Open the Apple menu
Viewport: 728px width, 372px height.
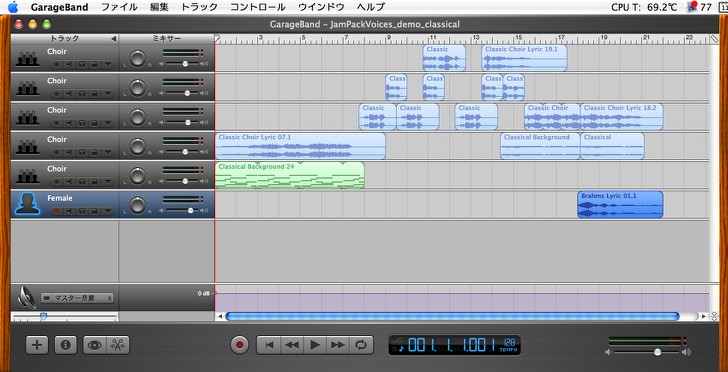[x=13, y=7]
